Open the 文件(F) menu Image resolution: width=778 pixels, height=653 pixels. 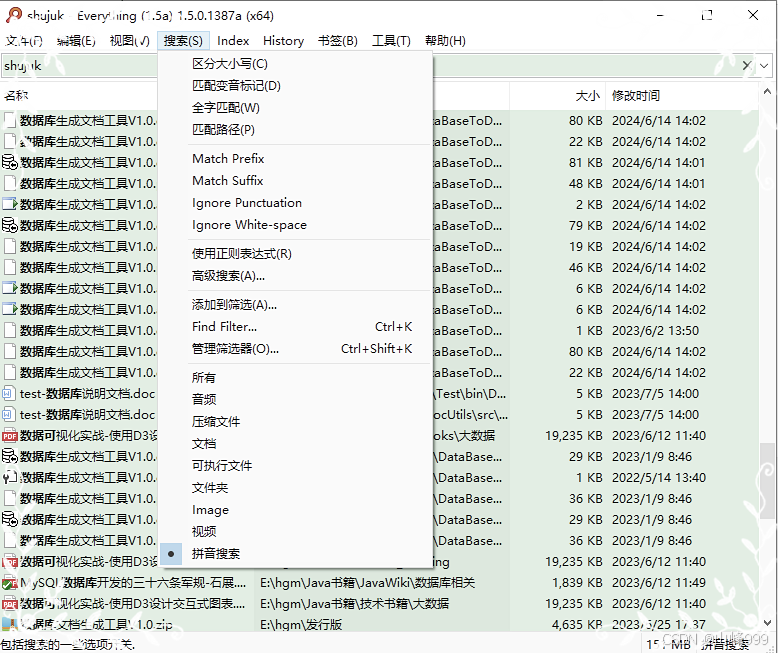(23, 41)
